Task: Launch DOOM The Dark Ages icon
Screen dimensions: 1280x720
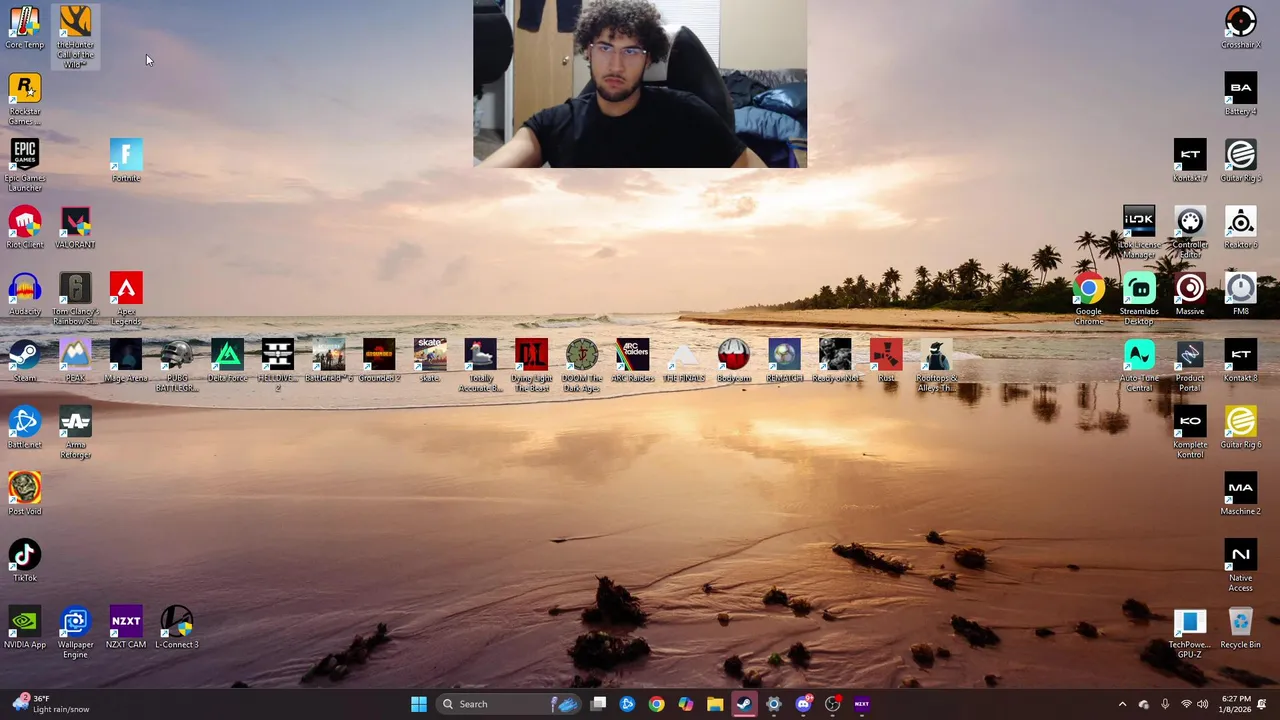Action: point(581,366)
